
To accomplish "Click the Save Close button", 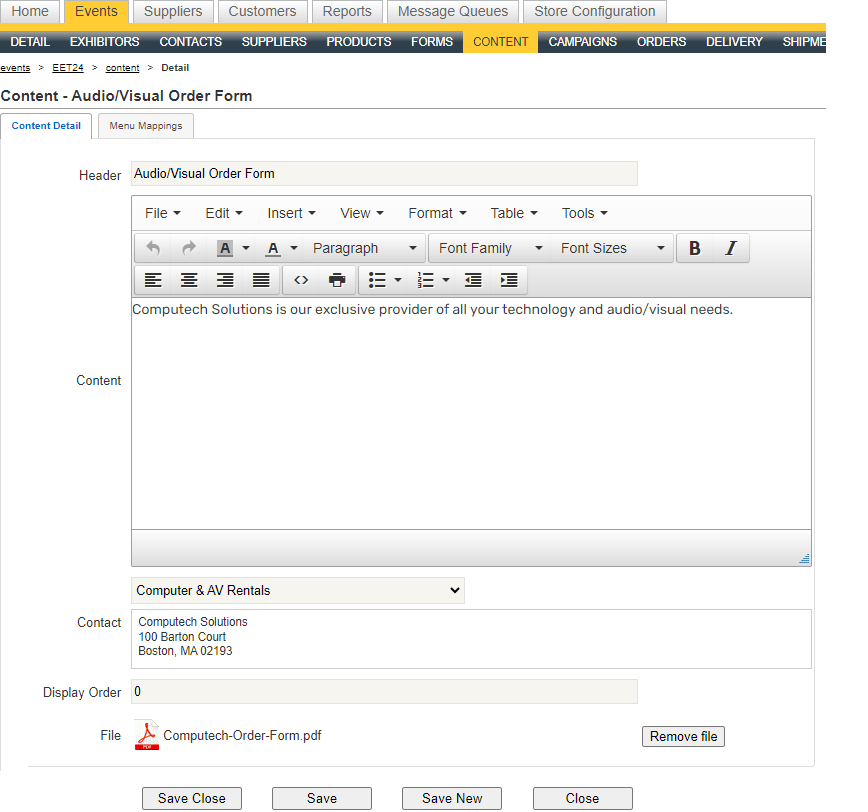I will (x=191, y=798).
